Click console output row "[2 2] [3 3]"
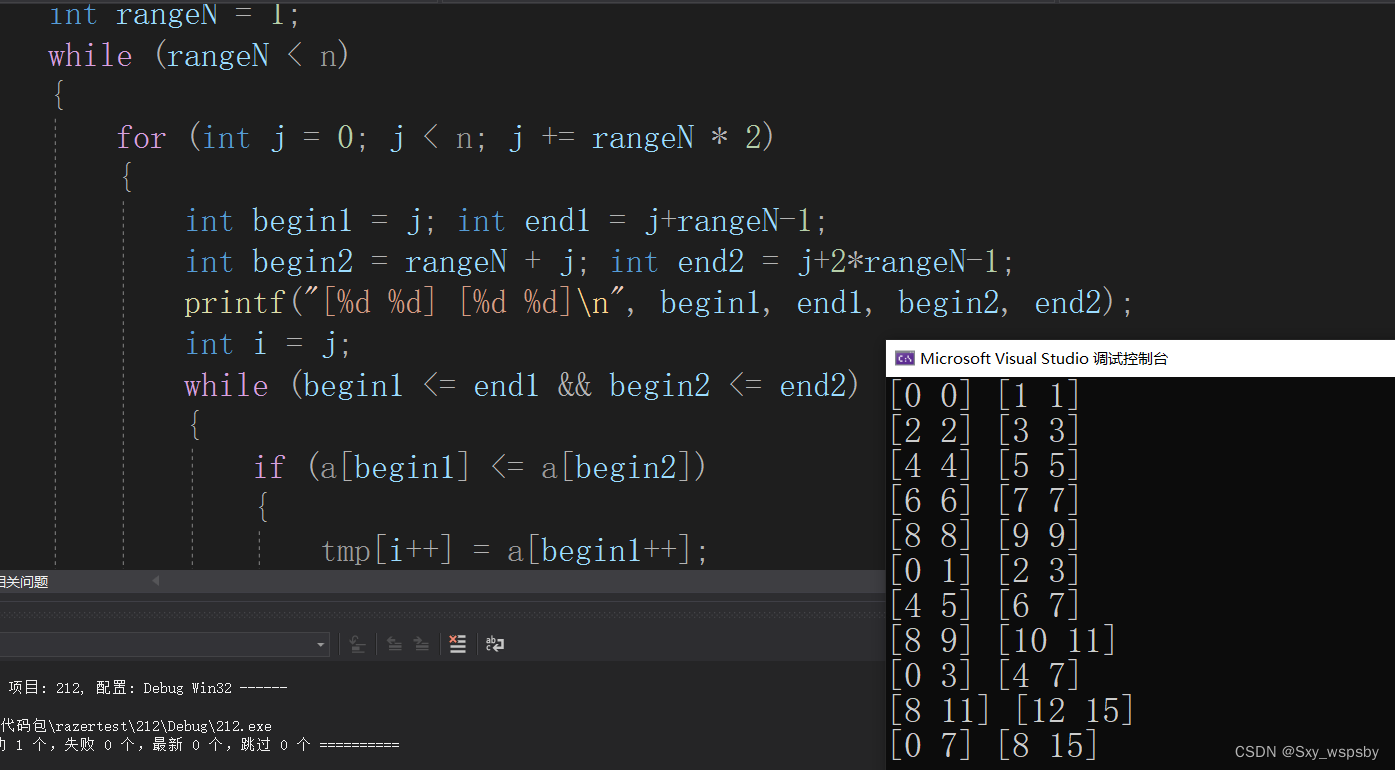Image resolution: width=1395 pixels, height=770 pixels. click(x=984, y=431)
